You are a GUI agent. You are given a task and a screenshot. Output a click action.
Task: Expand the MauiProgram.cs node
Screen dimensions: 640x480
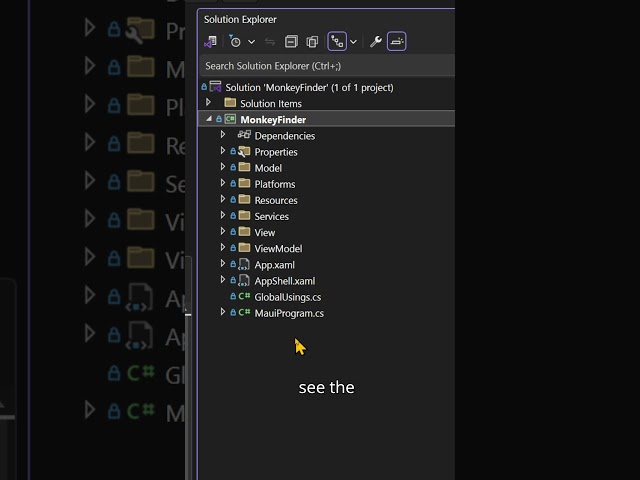click(x=223, y=312)
